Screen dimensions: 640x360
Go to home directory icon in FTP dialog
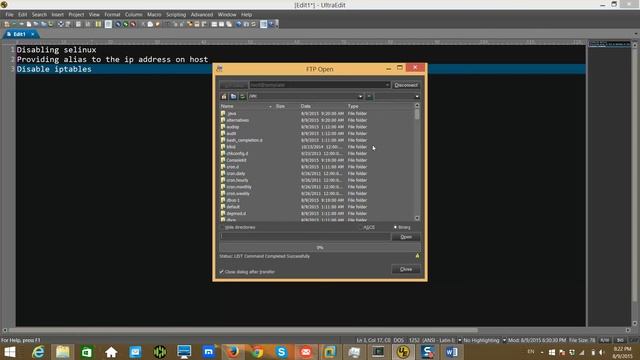tap(224, 97)
